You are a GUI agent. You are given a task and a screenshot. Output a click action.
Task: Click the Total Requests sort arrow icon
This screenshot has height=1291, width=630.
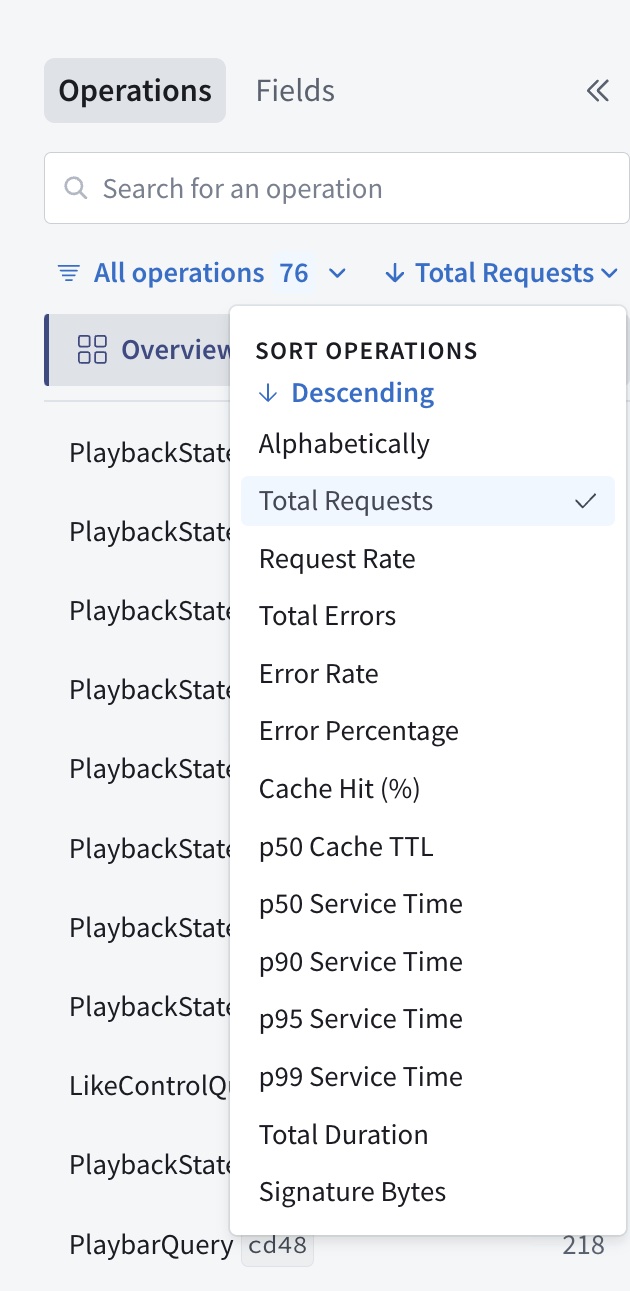pyautogui.click(x=395, y=273)
